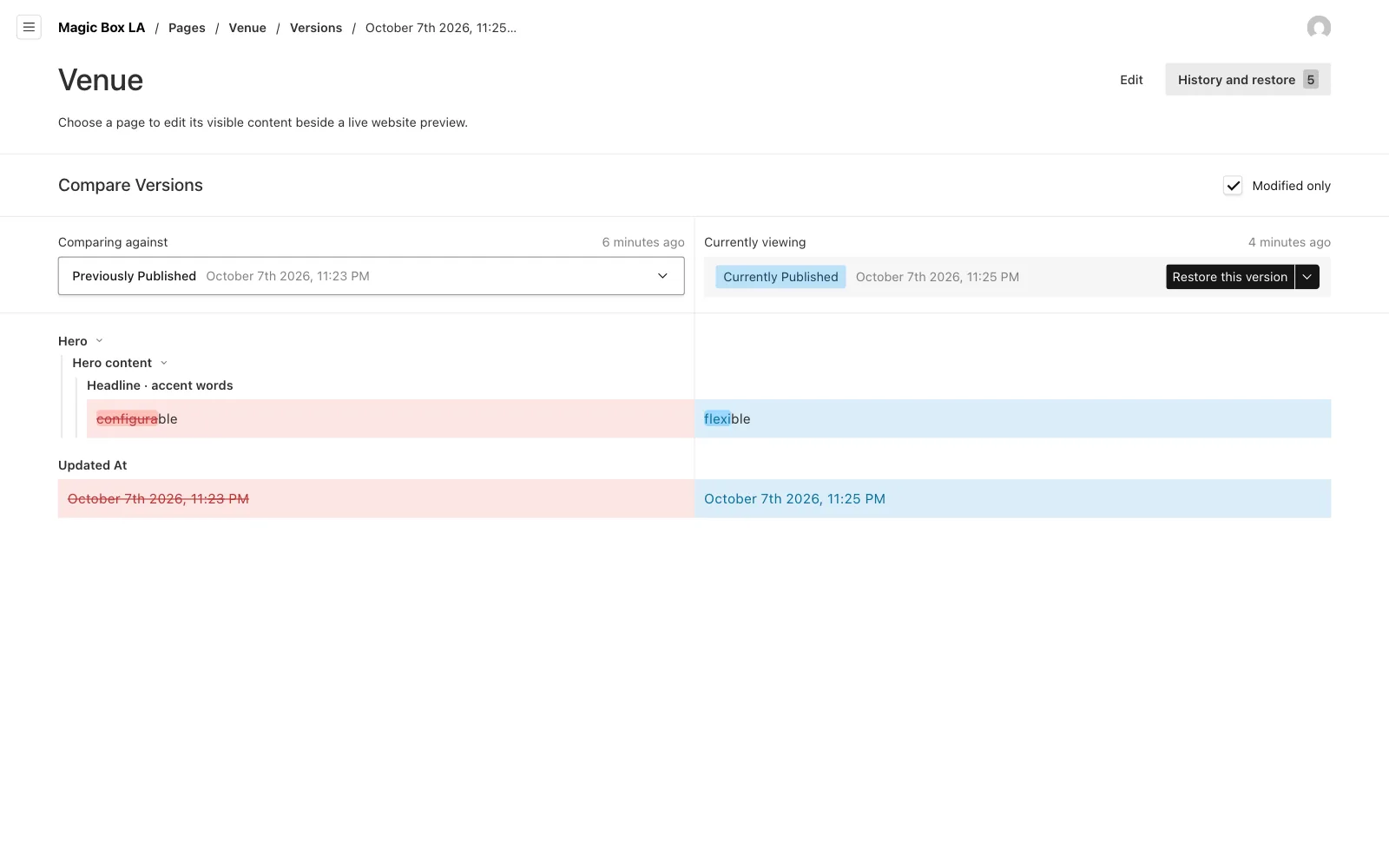Open the History and restore tab

pos(1247,80)
